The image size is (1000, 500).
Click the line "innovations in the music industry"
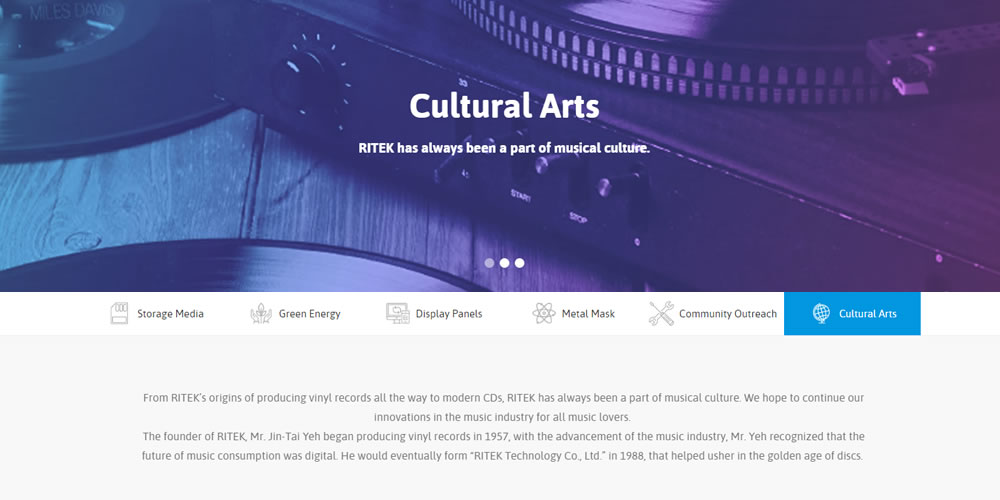[502, 418]
